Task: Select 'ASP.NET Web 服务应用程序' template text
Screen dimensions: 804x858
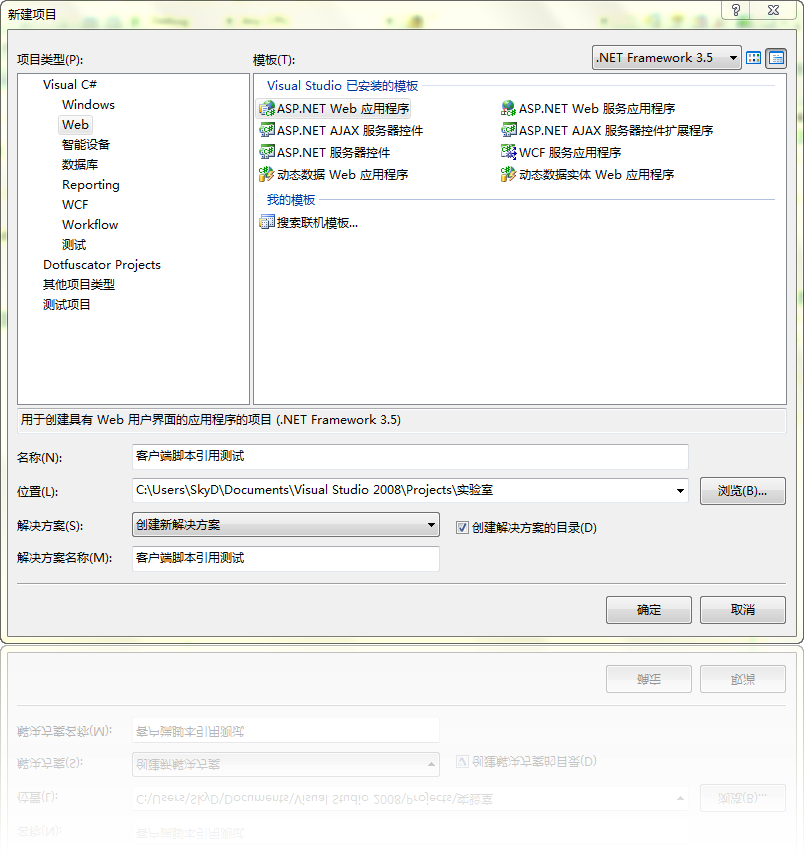Action: (597, 108)
